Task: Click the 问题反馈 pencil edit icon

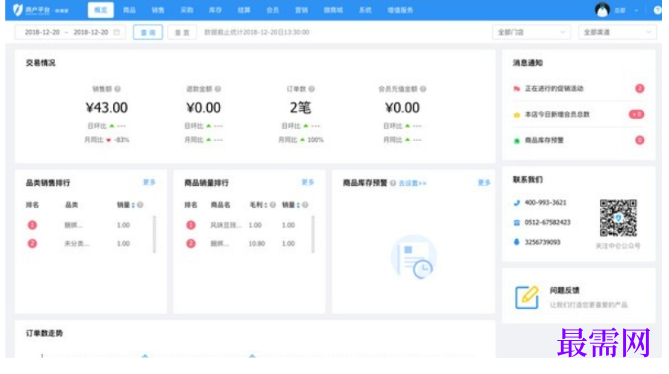Action: coord(527,297)
